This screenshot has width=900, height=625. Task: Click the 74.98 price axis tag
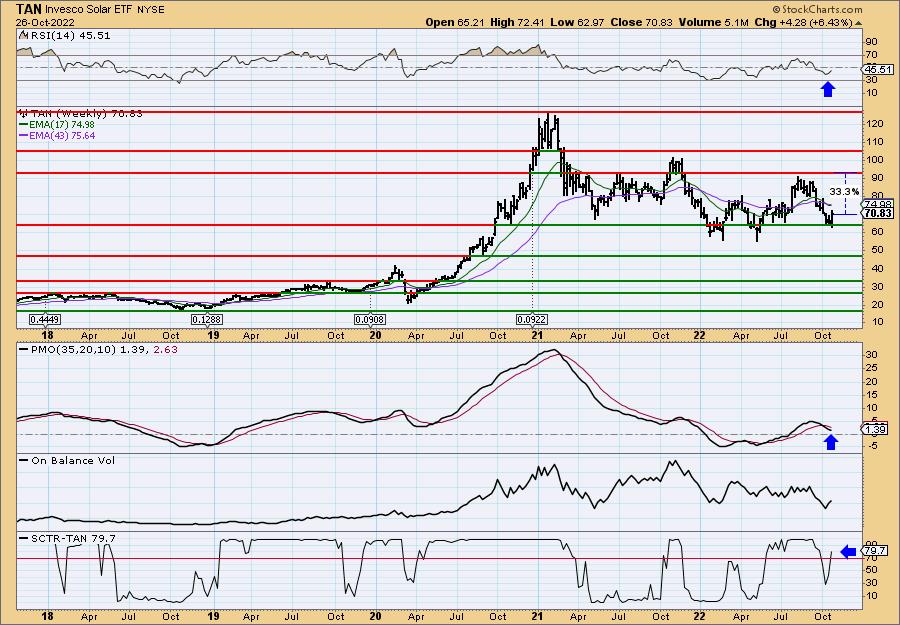pos(878,204)
